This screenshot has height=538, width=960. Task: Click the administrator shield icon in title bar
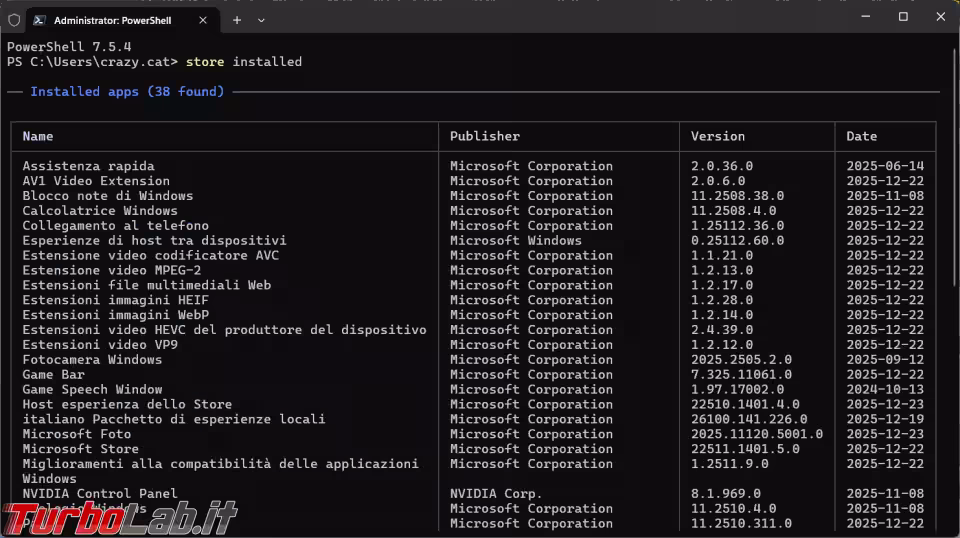14,20
